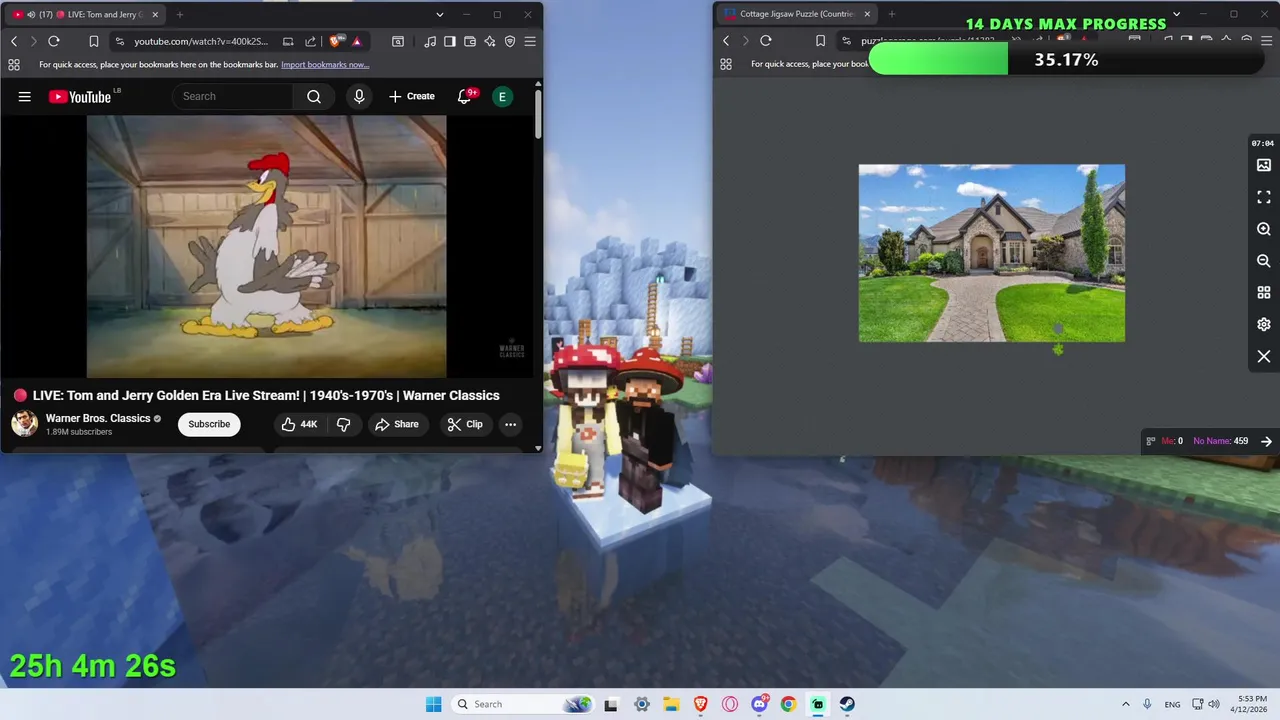The image size is (1280, 720).
Task: Go back in the puzzle browser window
Action: tap(726, 41)
